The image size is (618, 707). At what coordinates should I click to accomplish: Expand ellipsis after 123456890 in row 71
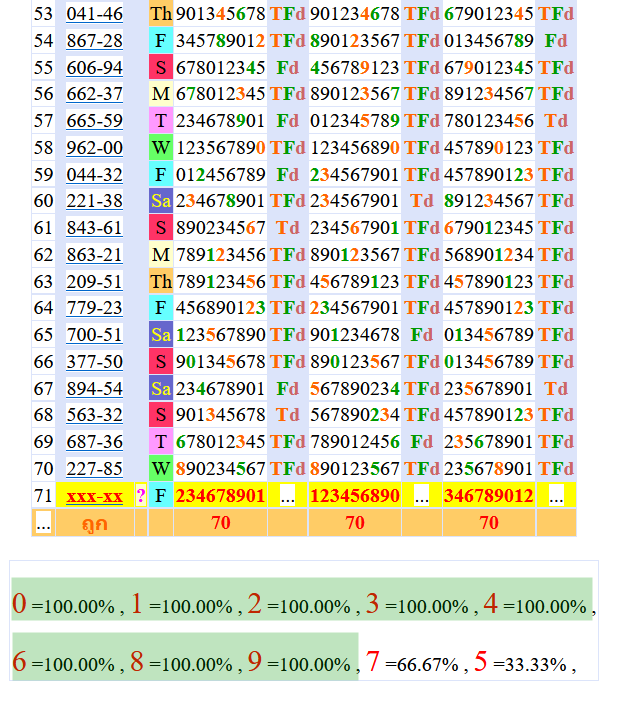pyautogui.click(x=421, y=496)
